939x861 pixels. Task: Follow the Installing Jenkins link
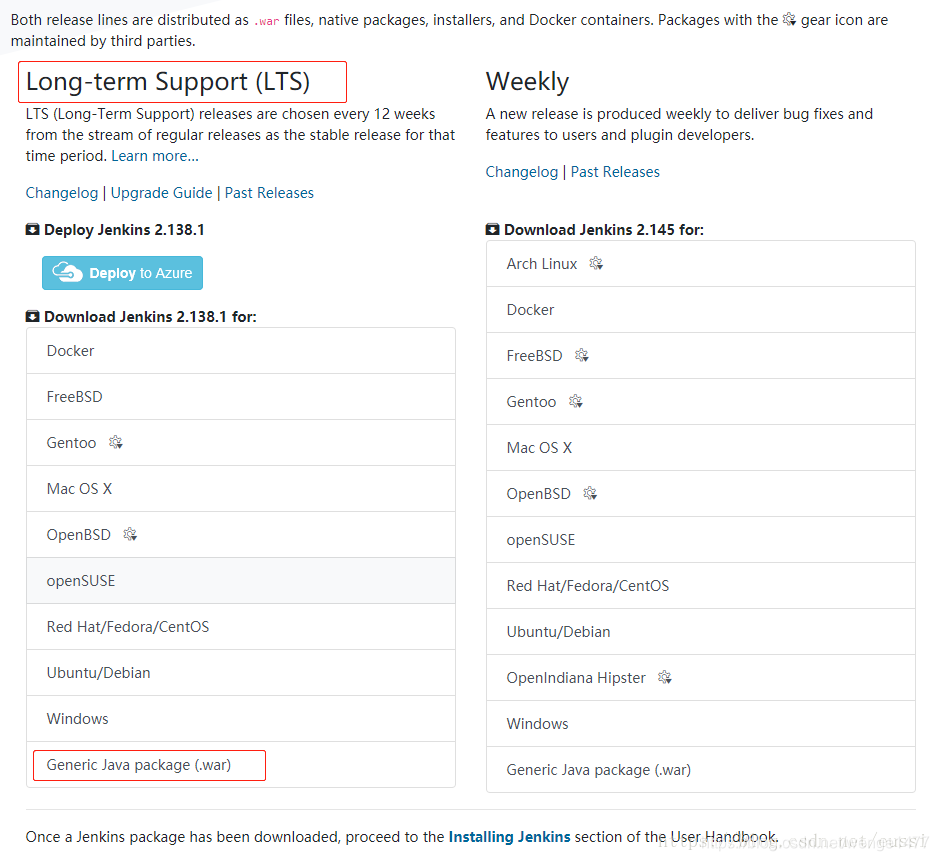click(x=509, y=836)
